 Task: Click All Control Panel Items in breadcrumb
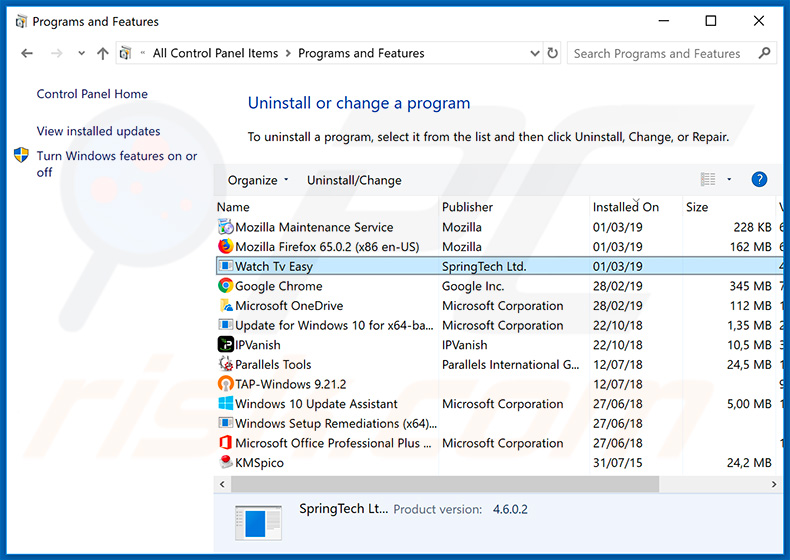(215, 53)
